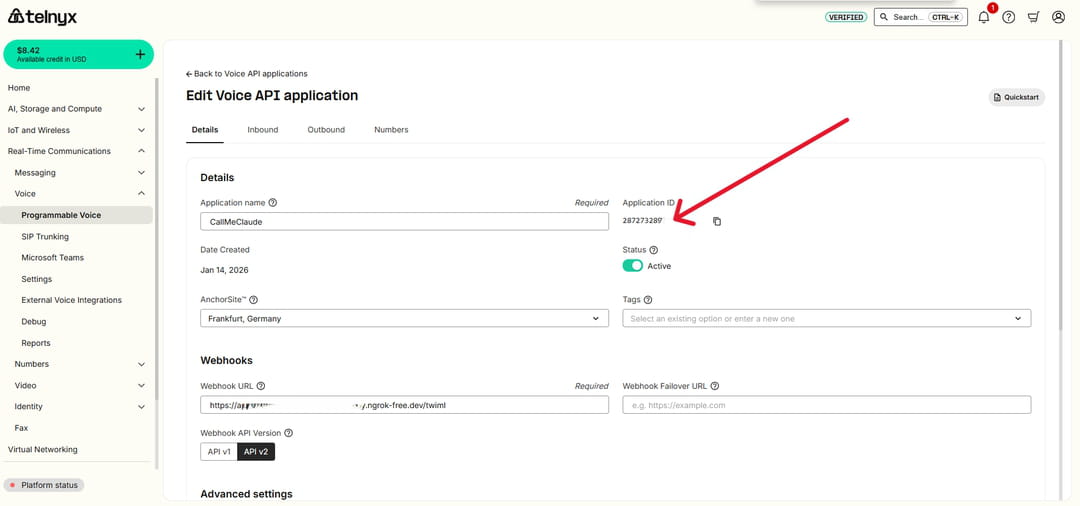The height and width of the screenshot is (506, 1080).
Task: Click the Quickstart button
Action: coord(1016,97)
